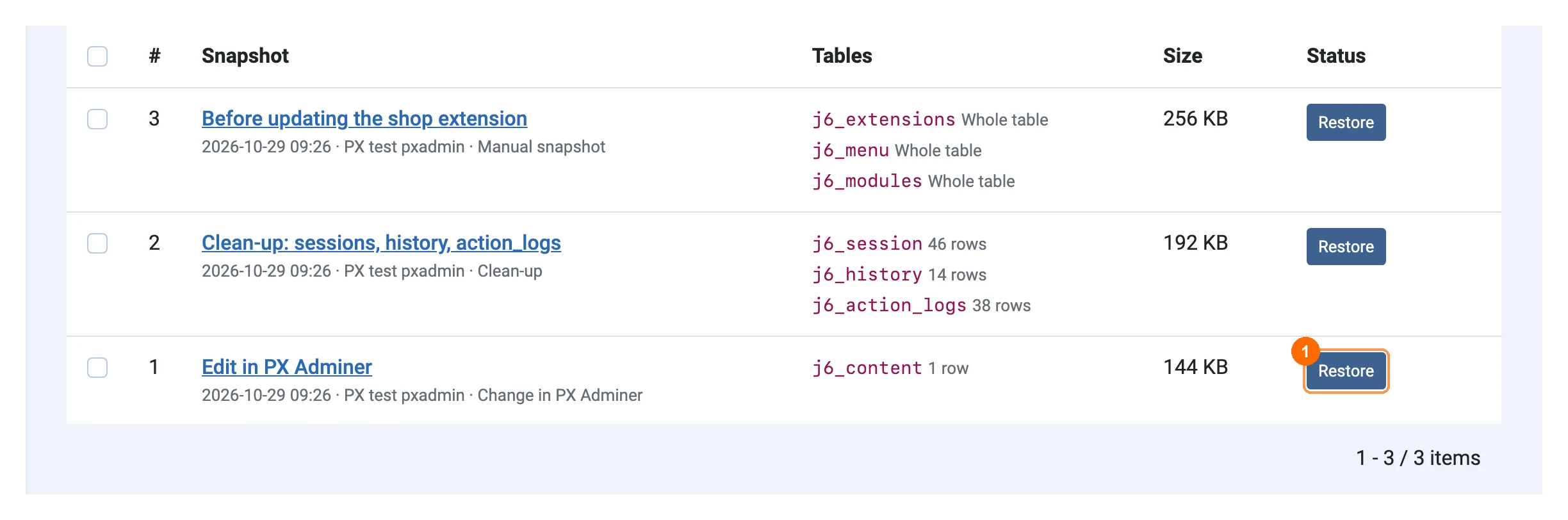Open 'Before updating the shop extension' snapshot

point(364,118)
